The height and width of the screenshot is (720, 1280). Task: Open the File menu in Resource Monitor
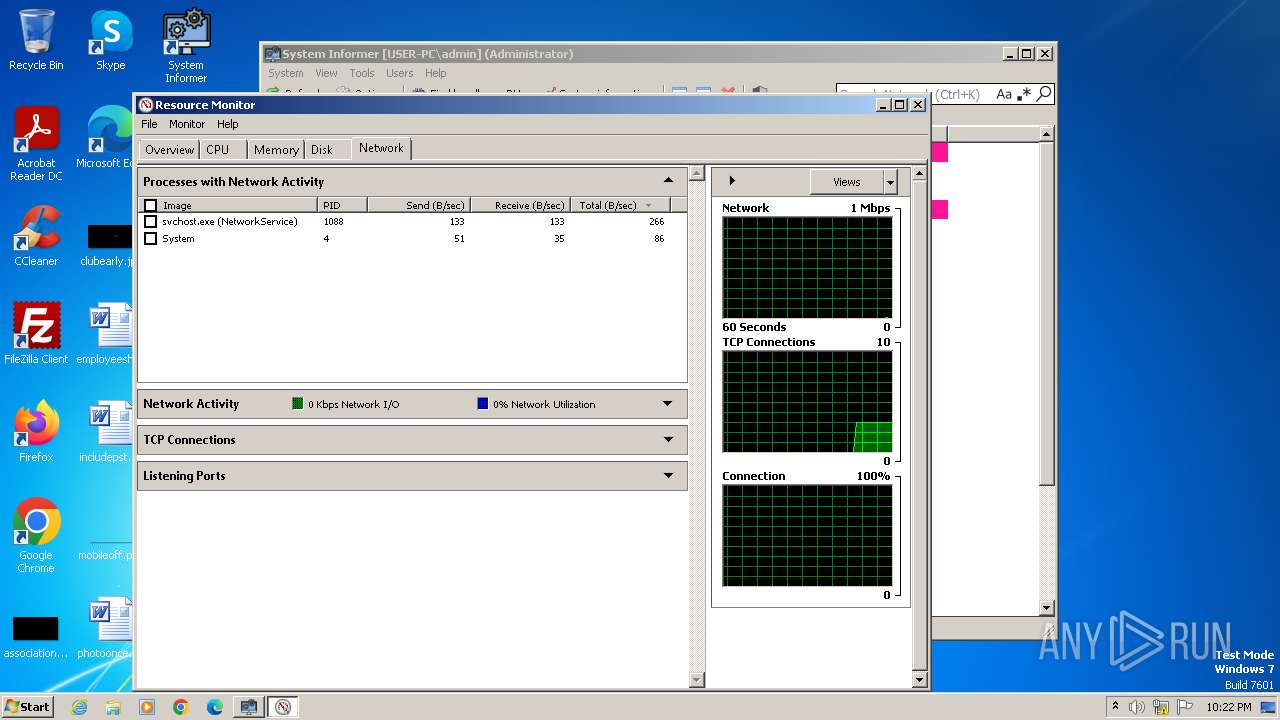point(149,124)
